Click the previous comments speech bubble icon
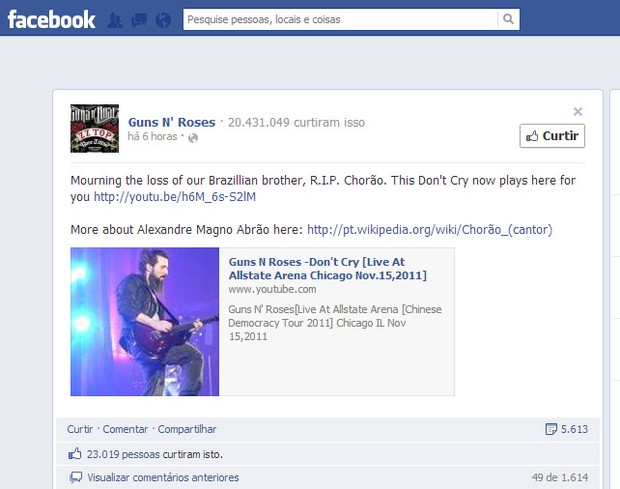620x489 pixels. coord(76,478)
